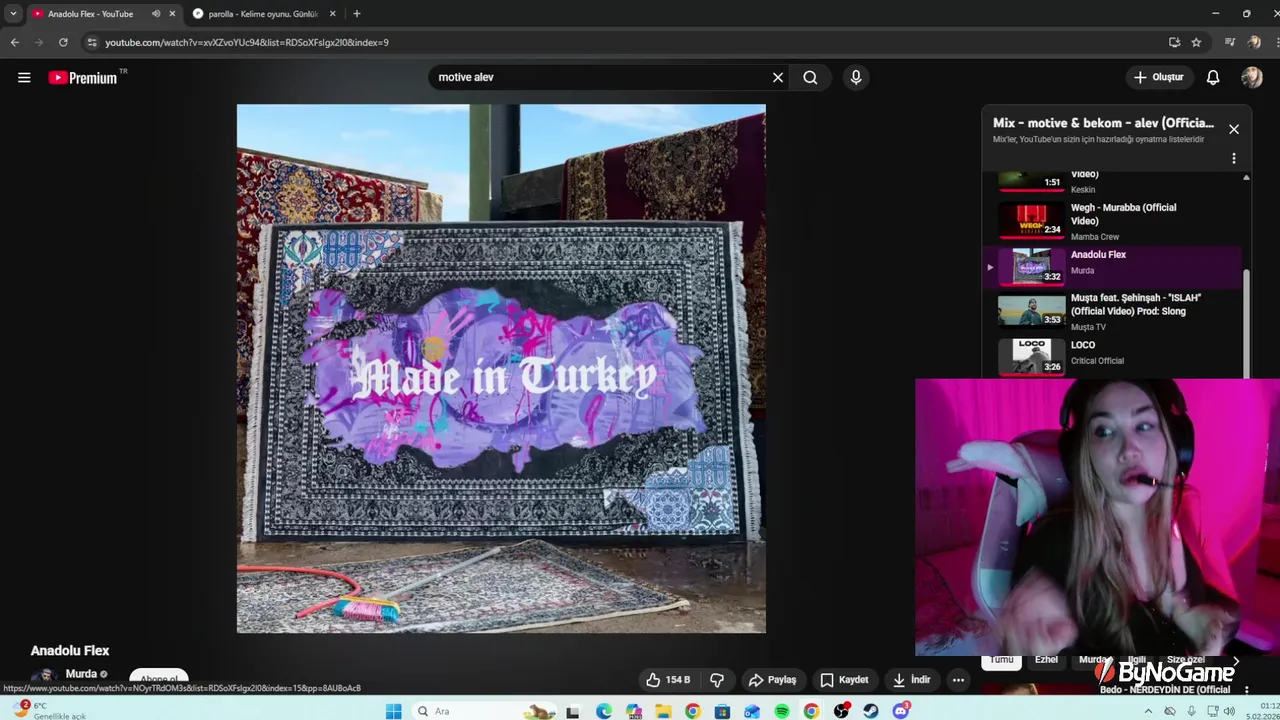Bookmark this page with star icon
The width and height of the screenshot is (1280, 720).
[1196, 42]
